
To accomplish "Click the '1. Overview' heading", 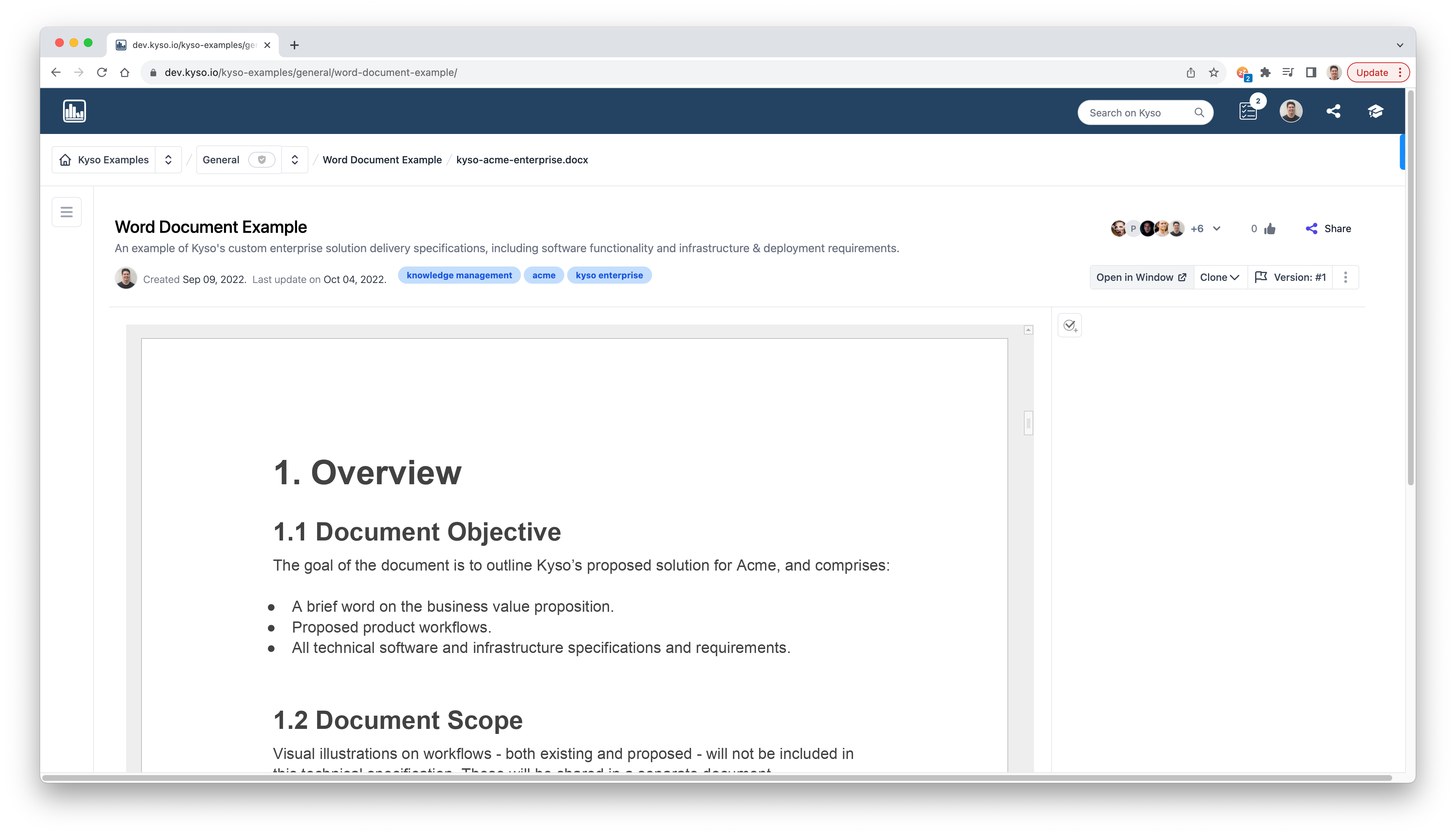I will 368,472.
